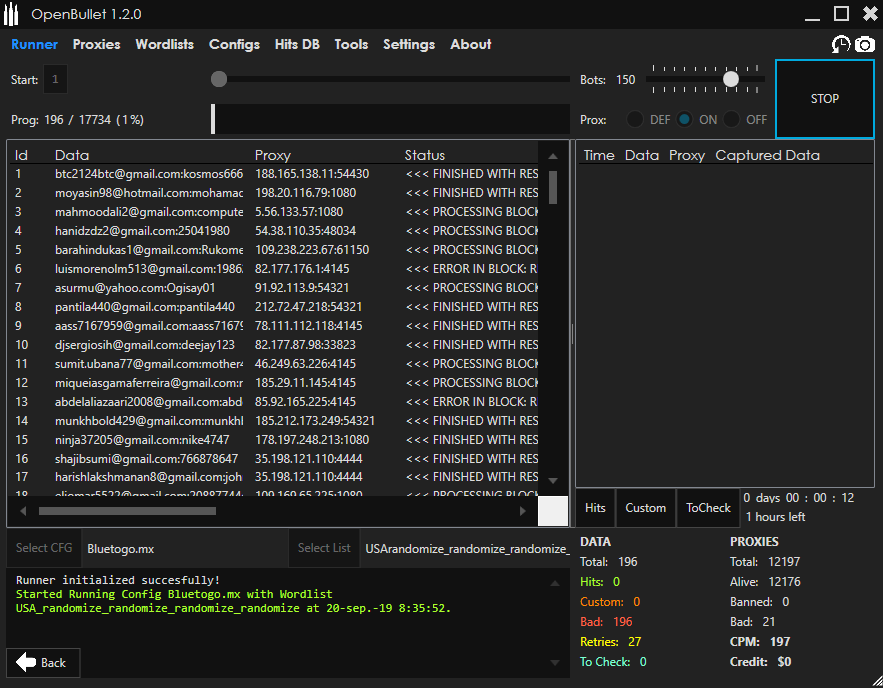The height and width of the screenshot is (688, 883).
Task: Select row with moyasin98@hotmail.com
Action: [274, 193]
